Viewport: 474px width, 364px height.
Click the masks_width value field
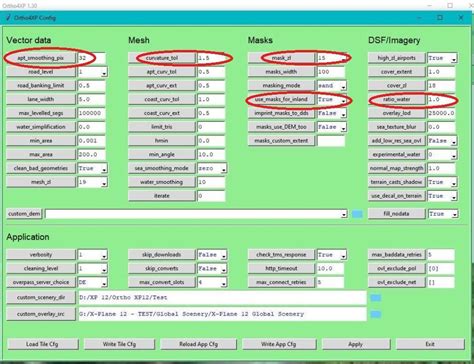(331, 72)
